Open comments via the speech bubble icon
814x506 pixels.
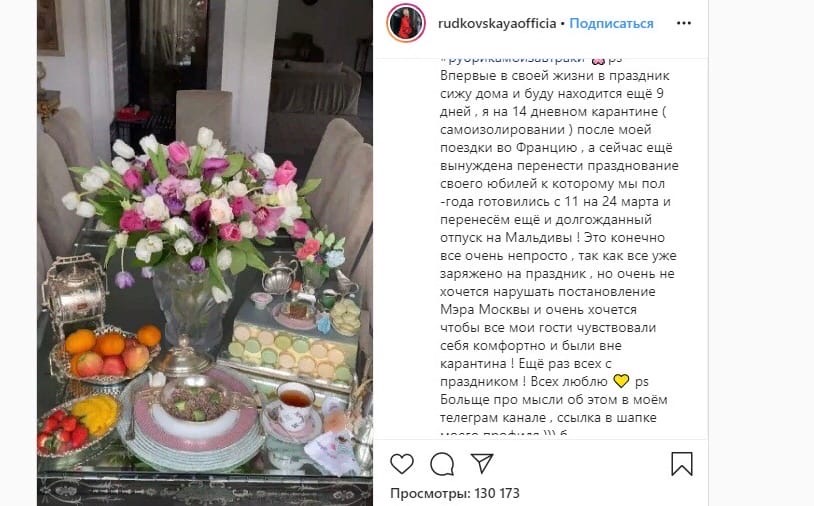pos(442,463)
